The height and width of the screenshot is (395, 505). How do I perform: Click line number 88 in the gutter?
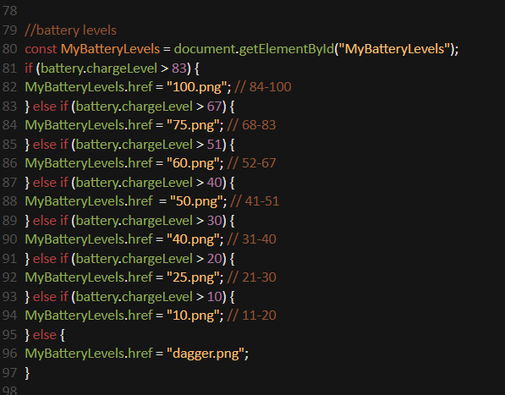click(10, 201)
